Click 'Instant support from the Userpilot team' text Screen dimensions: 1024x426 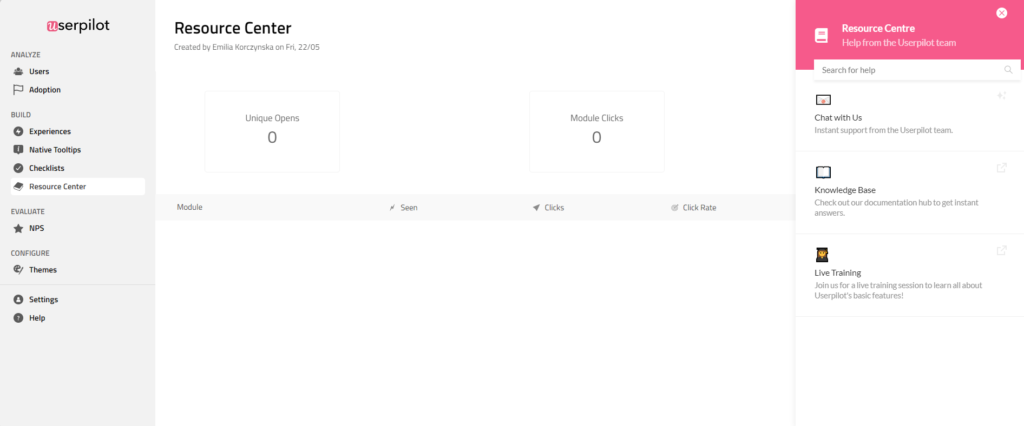[x=884, y=130]
